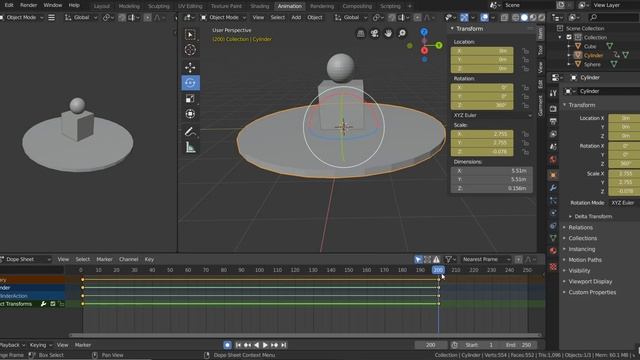Select the Transform tool in viewport toolbar
This screenshot has height=360, width=640.
pos(190,114)
